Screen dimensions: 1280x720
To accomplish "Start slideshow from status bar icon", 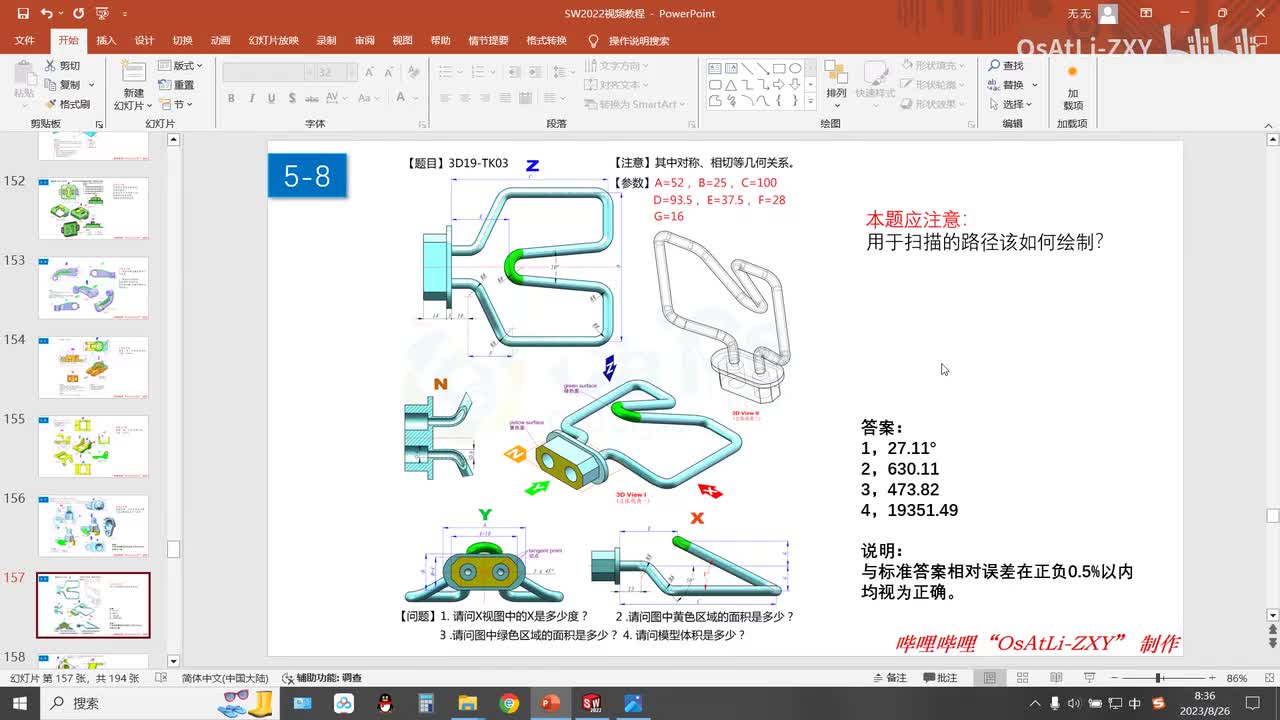I will click(1089, 678).
